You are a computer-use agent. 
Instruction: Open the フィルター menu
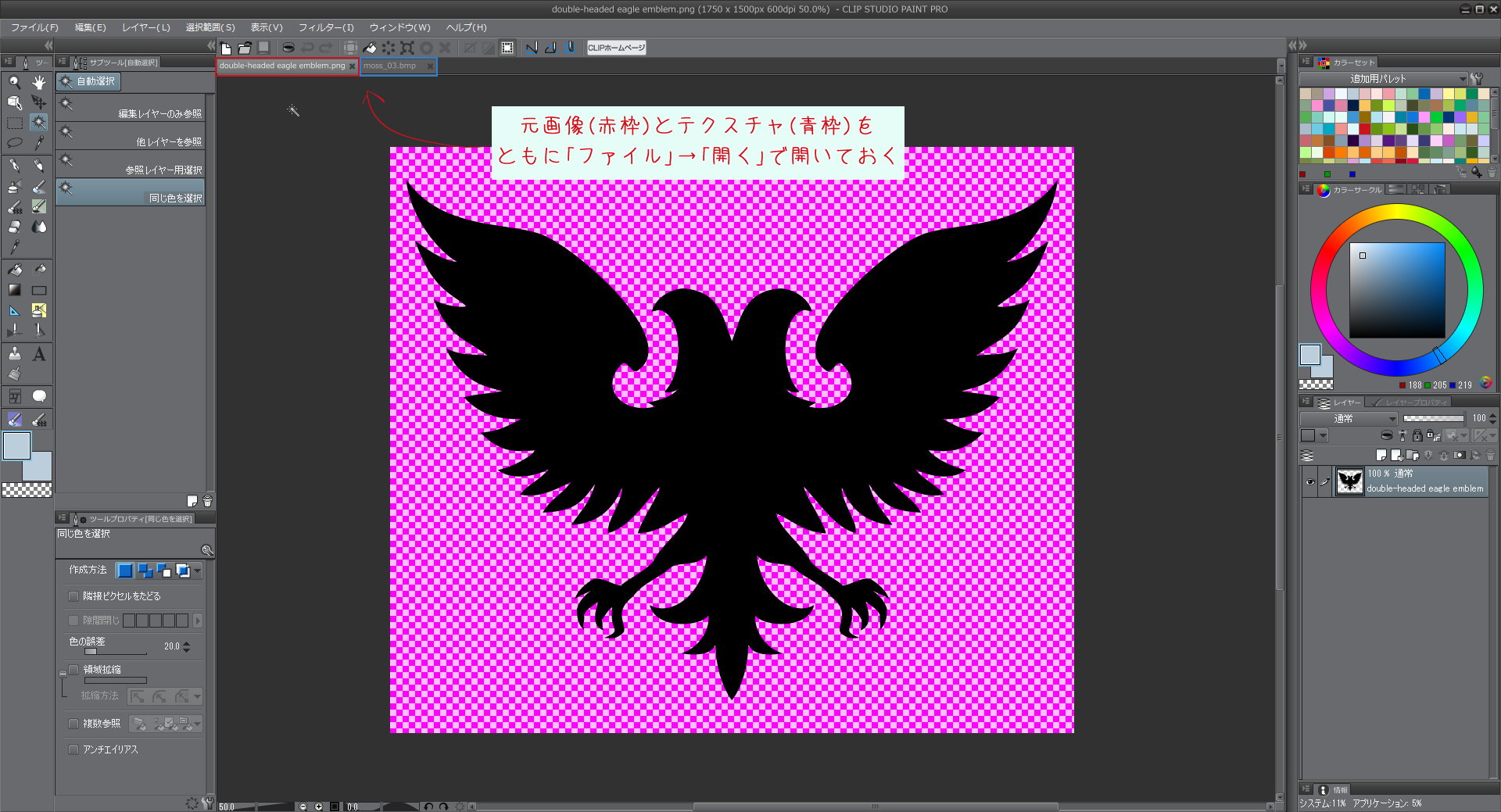point(326,27)
